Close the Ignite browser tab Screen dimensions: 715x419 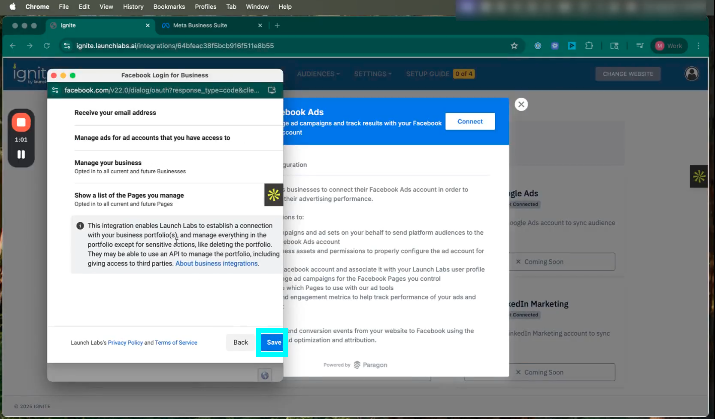pyautogui.click(x=147, y=26)
